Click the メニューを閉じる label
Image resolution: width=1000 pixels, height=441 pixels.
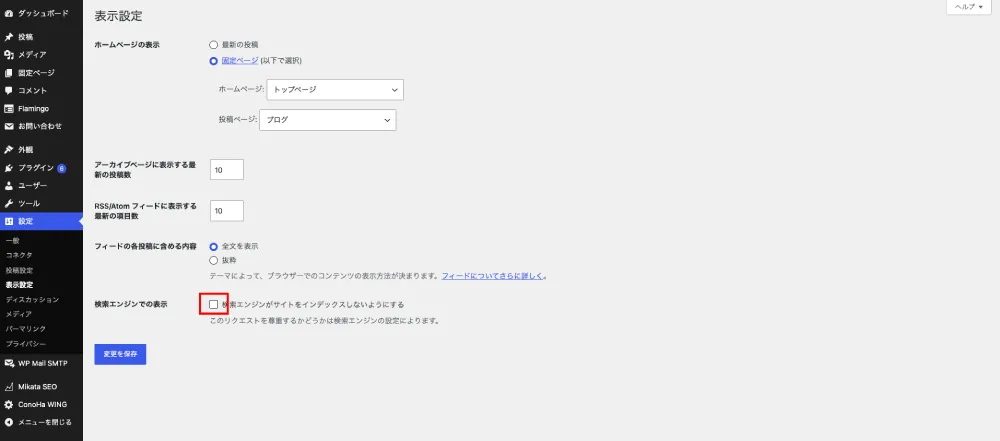point(45,422)
